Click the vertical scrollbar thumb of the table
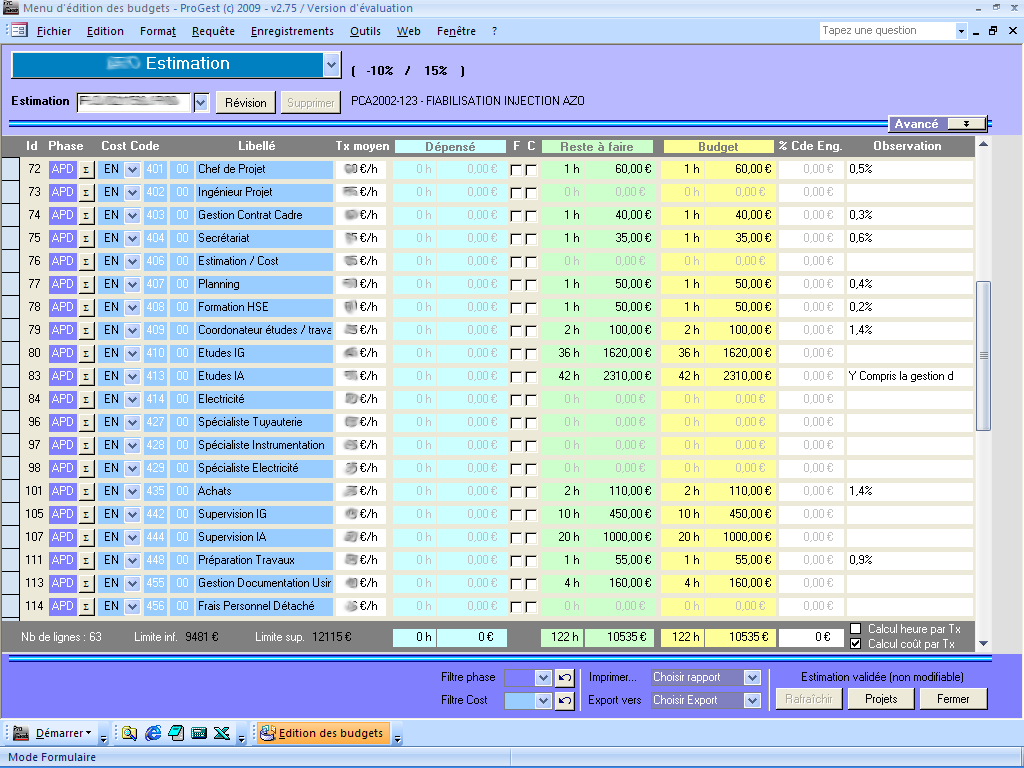This screenshot has height=768, width=1024. click(984, 356)
